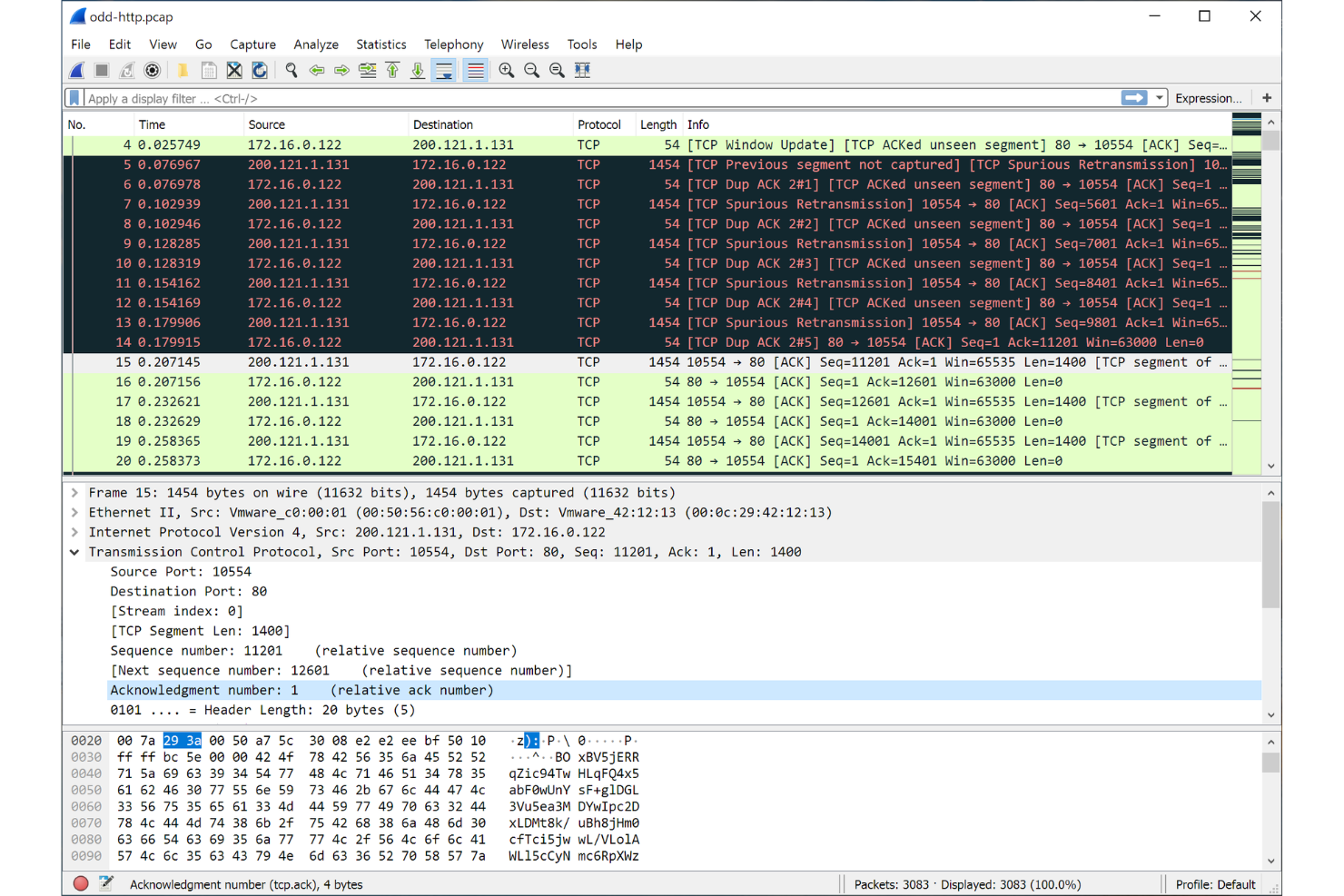Reload this capture file
This screenshot has height=896, width=1344.
point(260,70)
